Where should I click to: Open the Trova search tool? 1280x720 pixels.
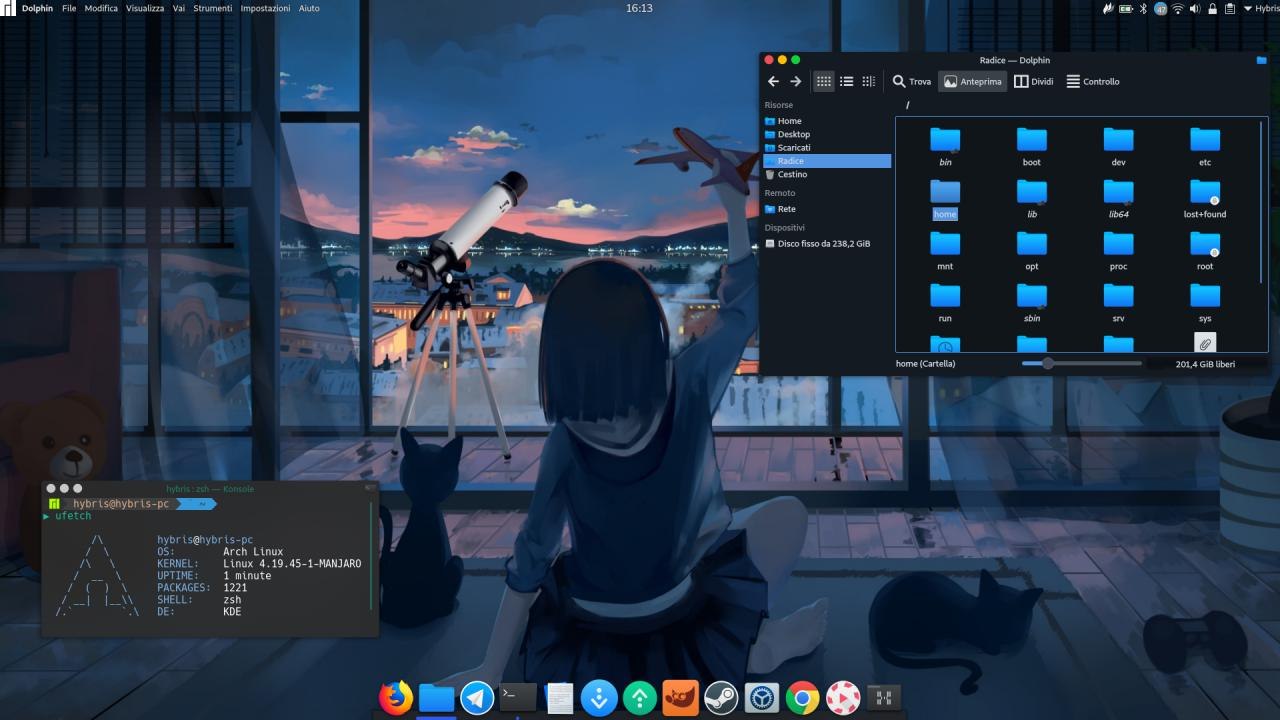(912, 82)
